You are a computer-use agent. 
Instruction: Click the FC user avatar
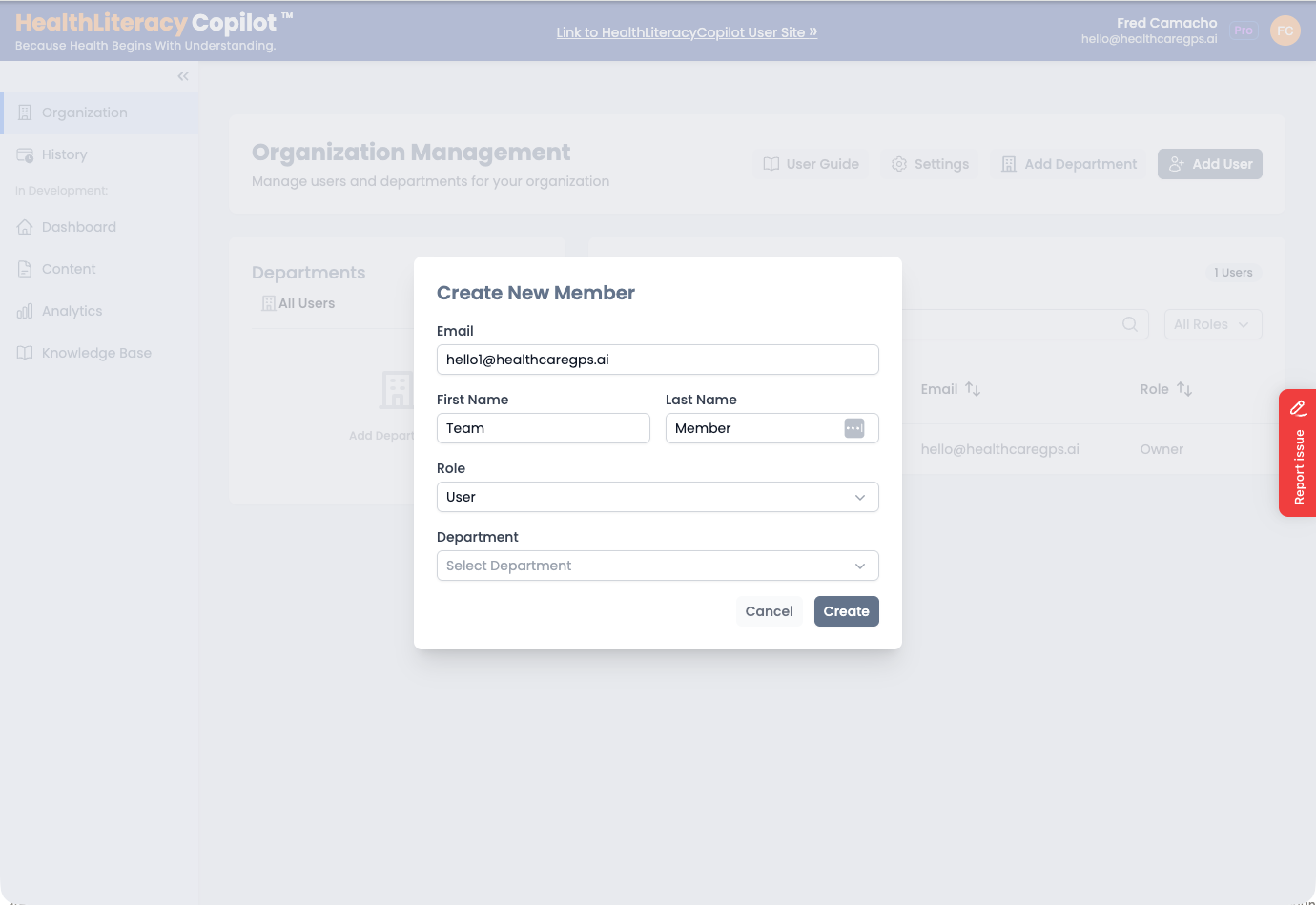1285,30
